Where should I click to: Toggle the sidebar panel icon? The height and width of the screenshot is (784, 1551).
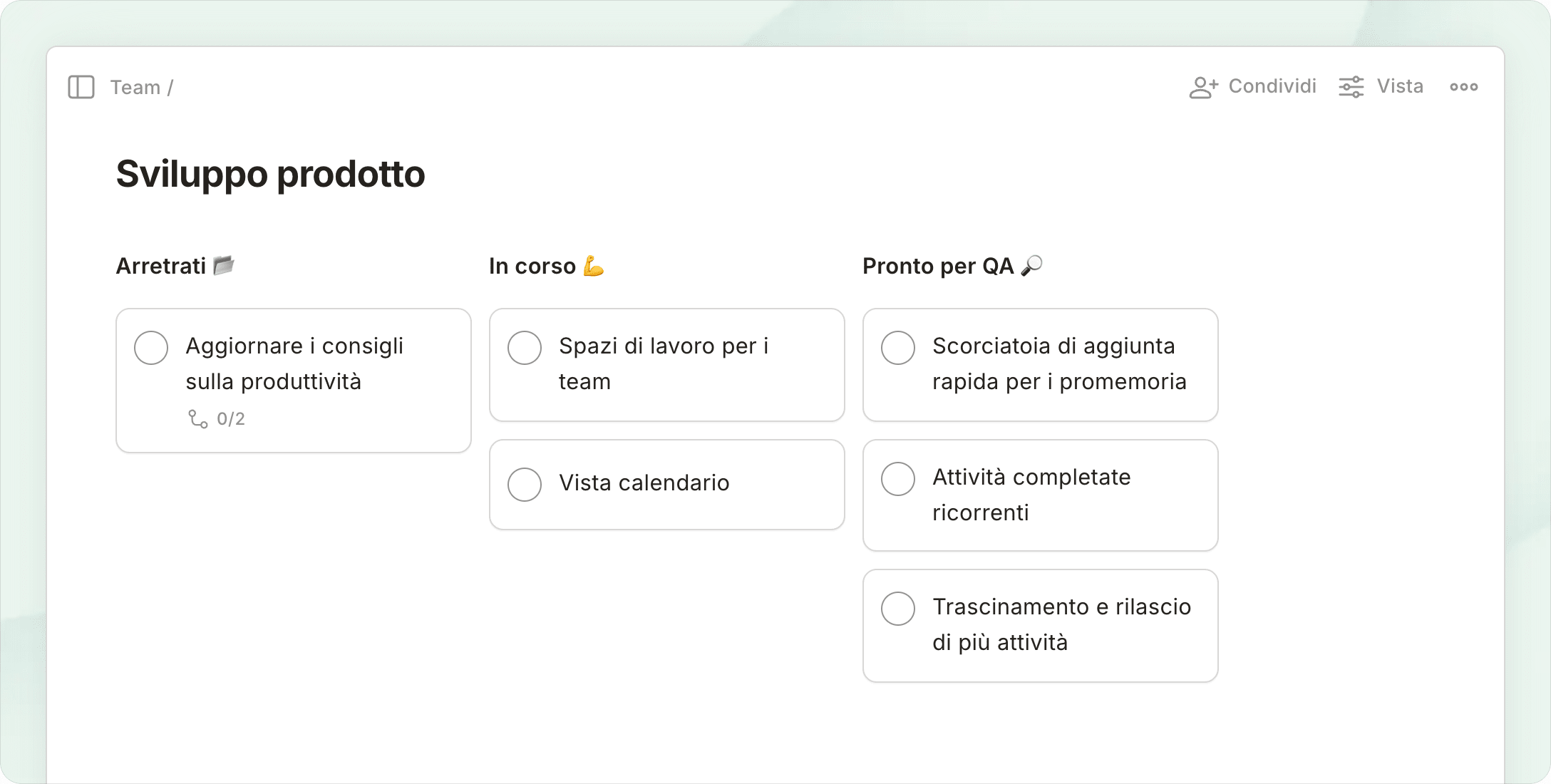[81, 87]
